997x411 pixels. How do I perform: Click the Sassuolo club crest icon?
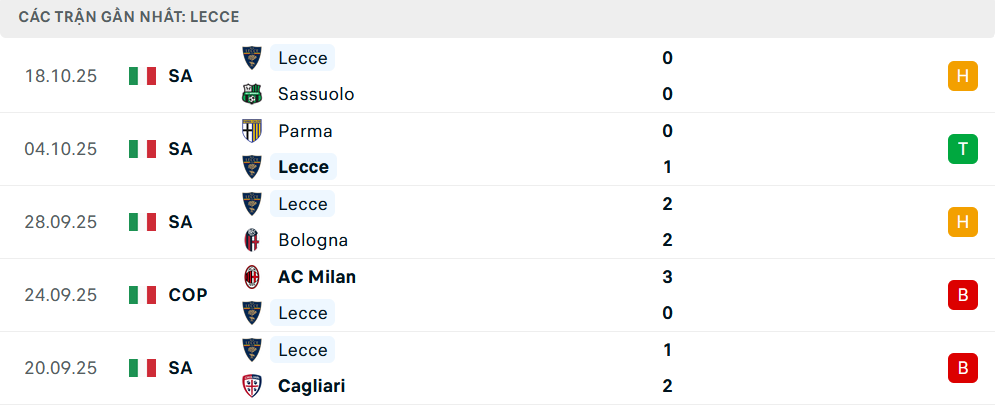251,94
